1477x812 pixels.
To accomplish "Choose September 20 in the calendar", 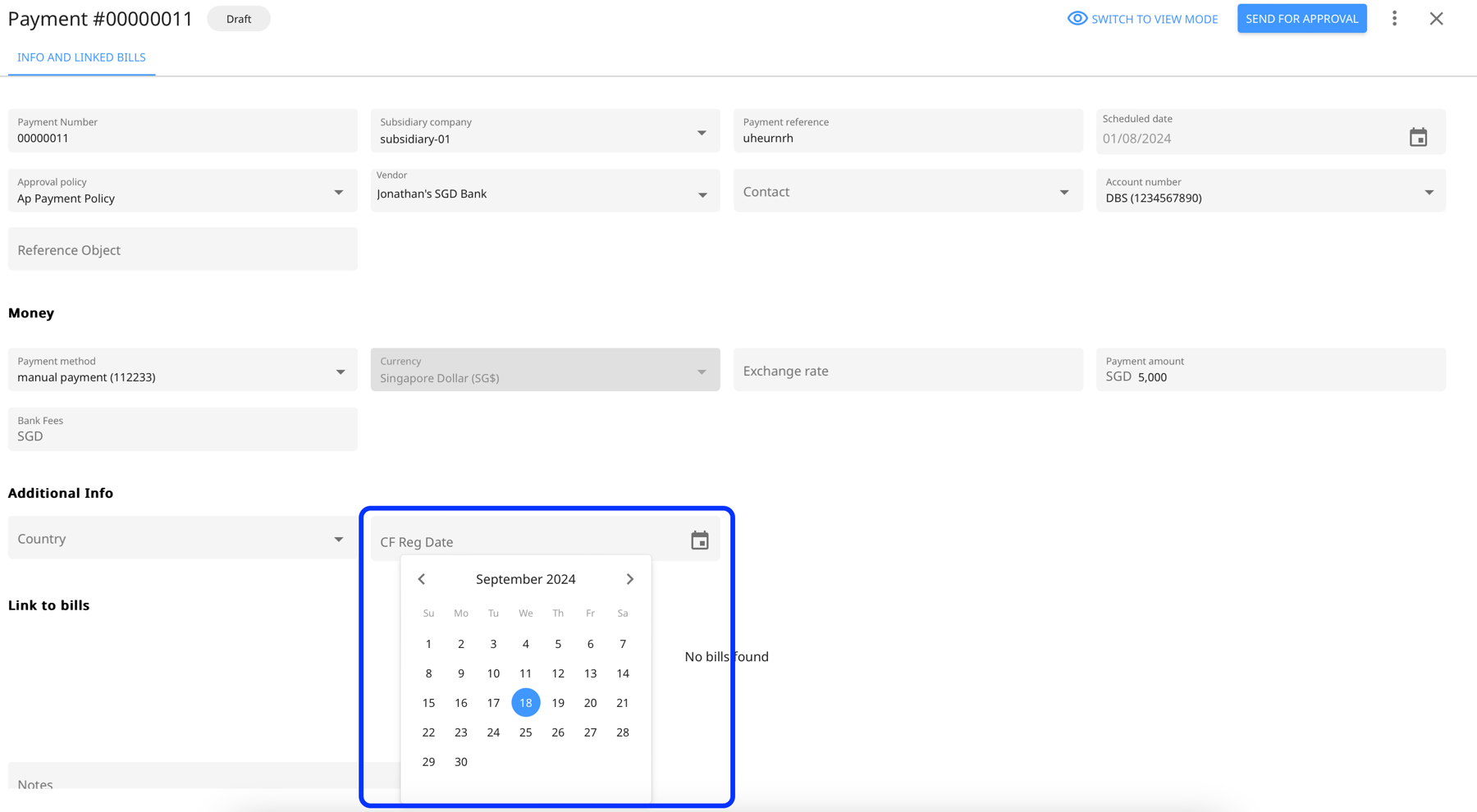I will (x=590, y=703).
